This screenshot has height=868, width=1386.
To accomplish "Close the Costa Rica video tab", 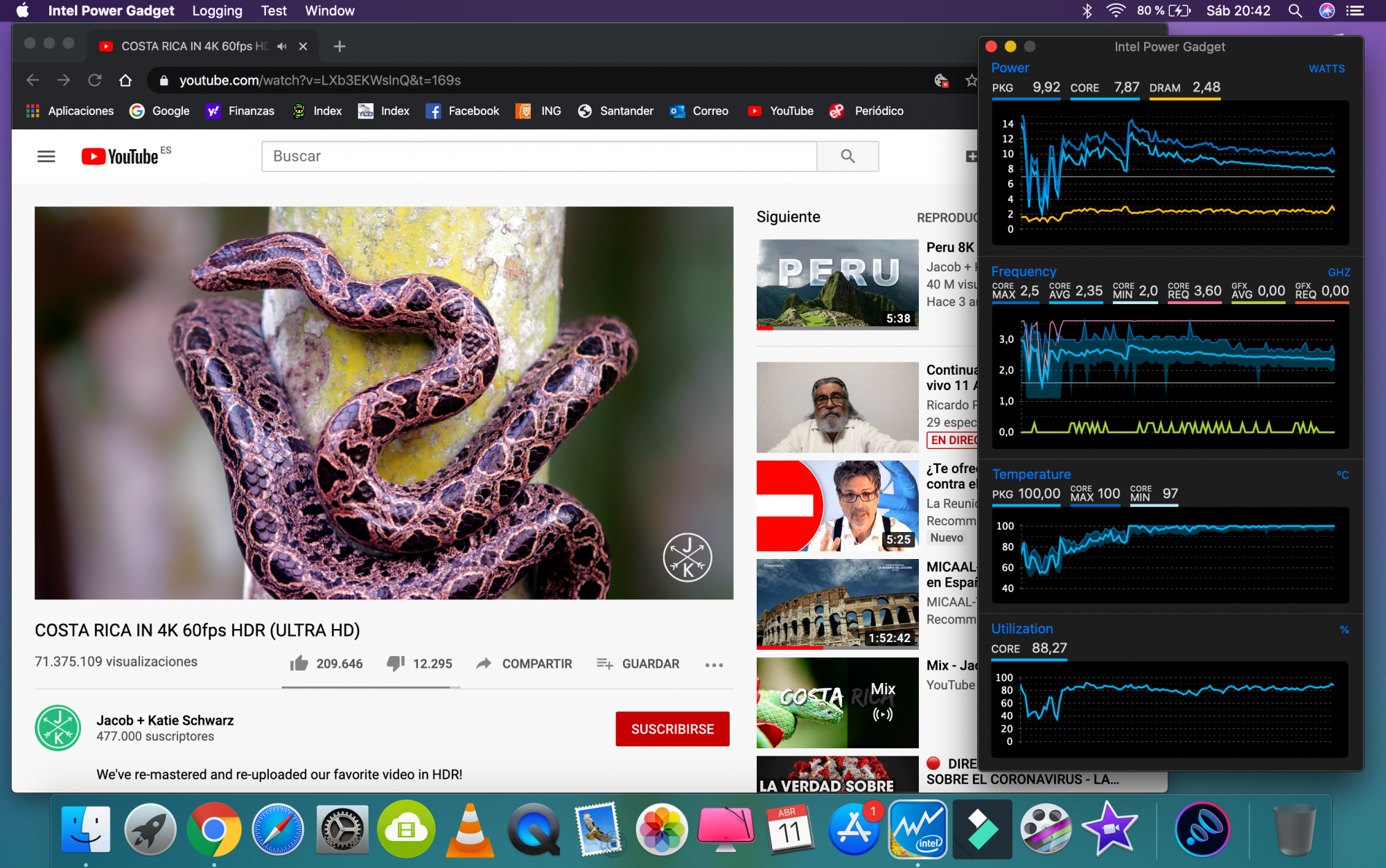I will (x=303, y=46).
